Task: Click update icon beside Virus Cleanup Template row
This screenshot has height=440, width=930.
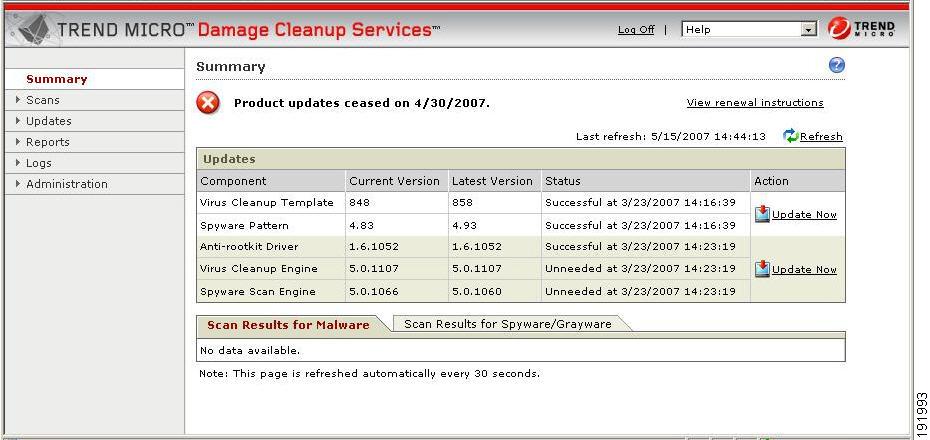Action: (762, 214)
